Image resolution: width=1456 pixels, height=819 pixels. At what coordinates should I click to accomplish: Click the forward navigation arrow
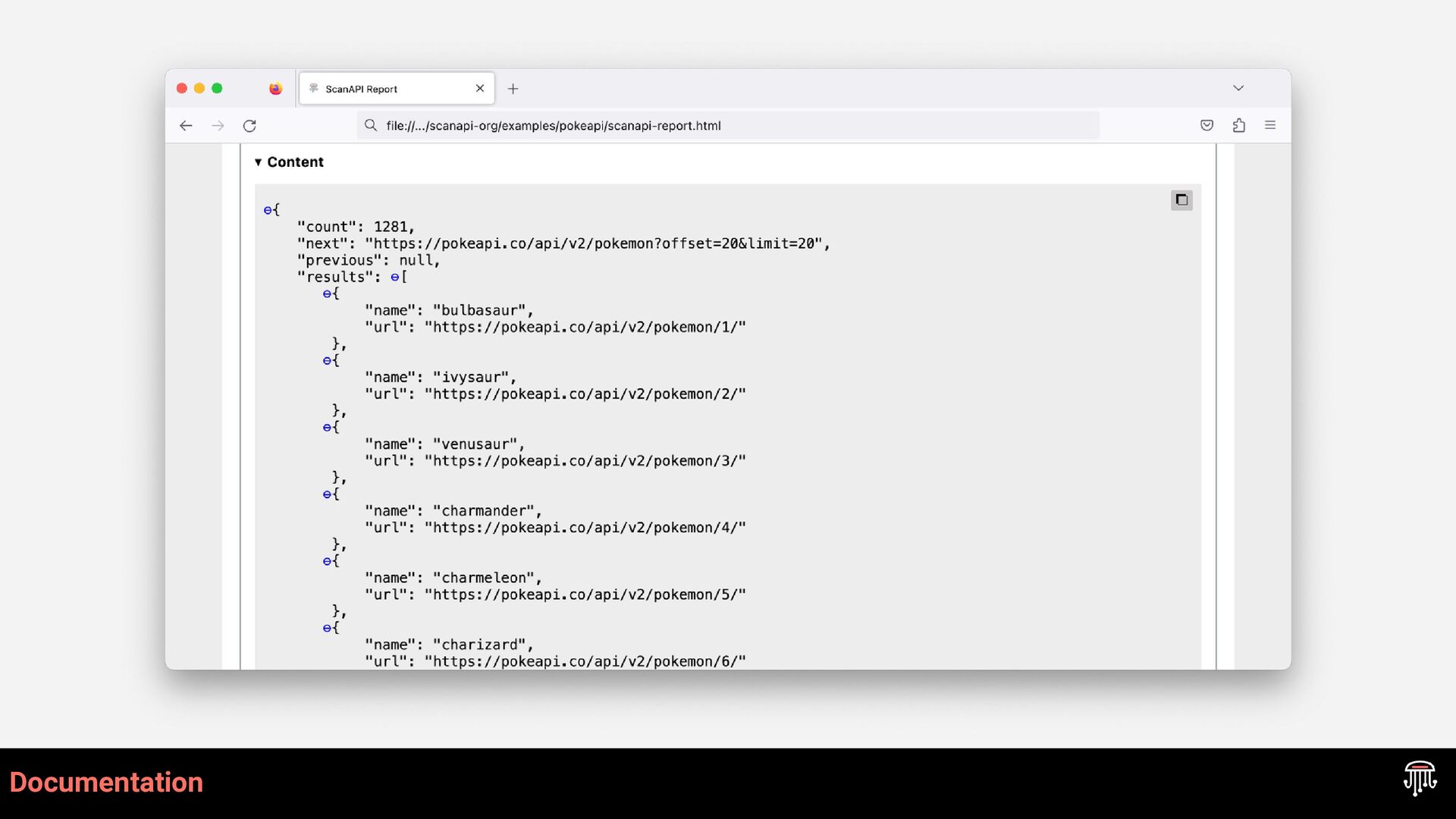coord(218,126)
